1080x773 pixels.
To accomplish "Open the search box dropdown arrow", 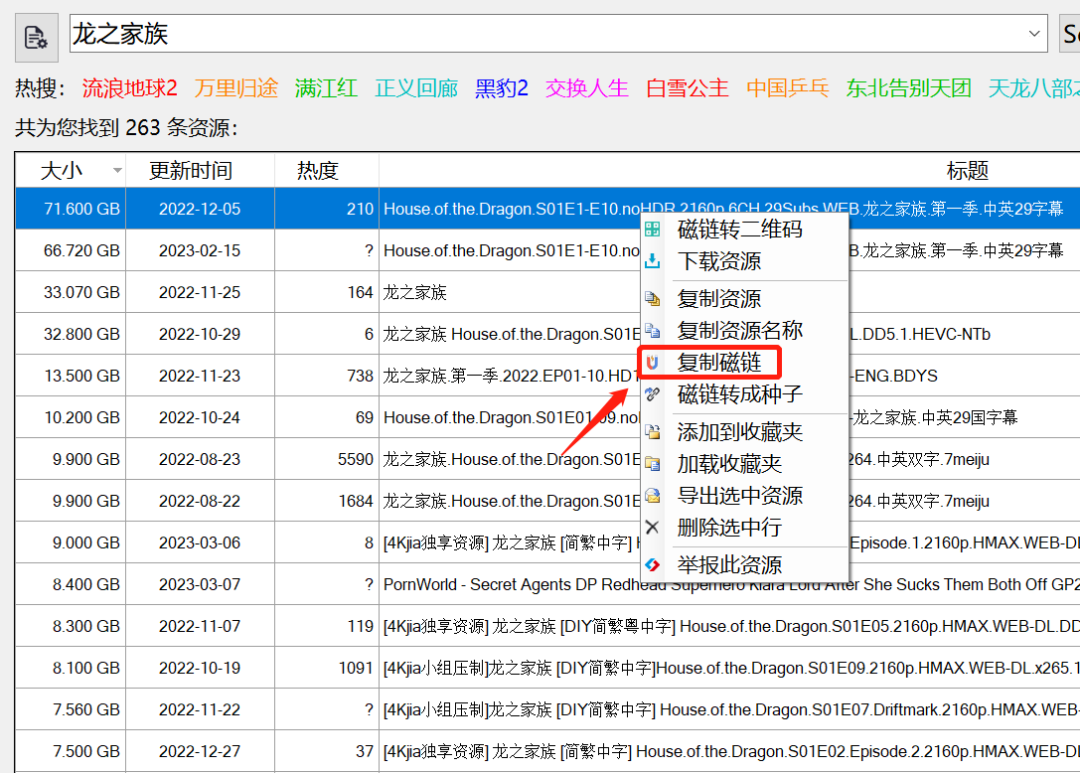I will pos(1034,34).
